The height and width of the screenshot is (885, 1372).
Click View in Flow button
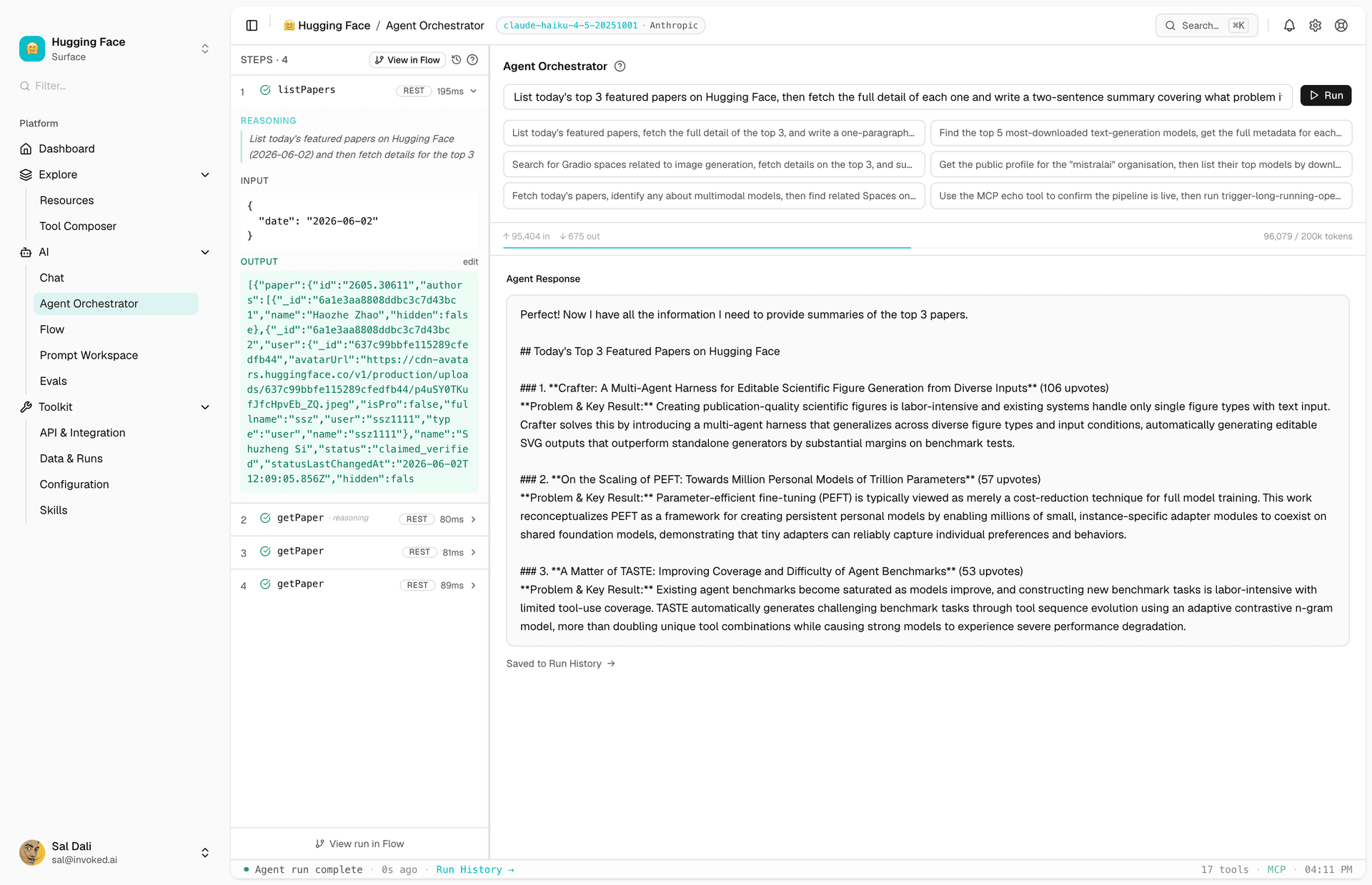coord(407,60)
